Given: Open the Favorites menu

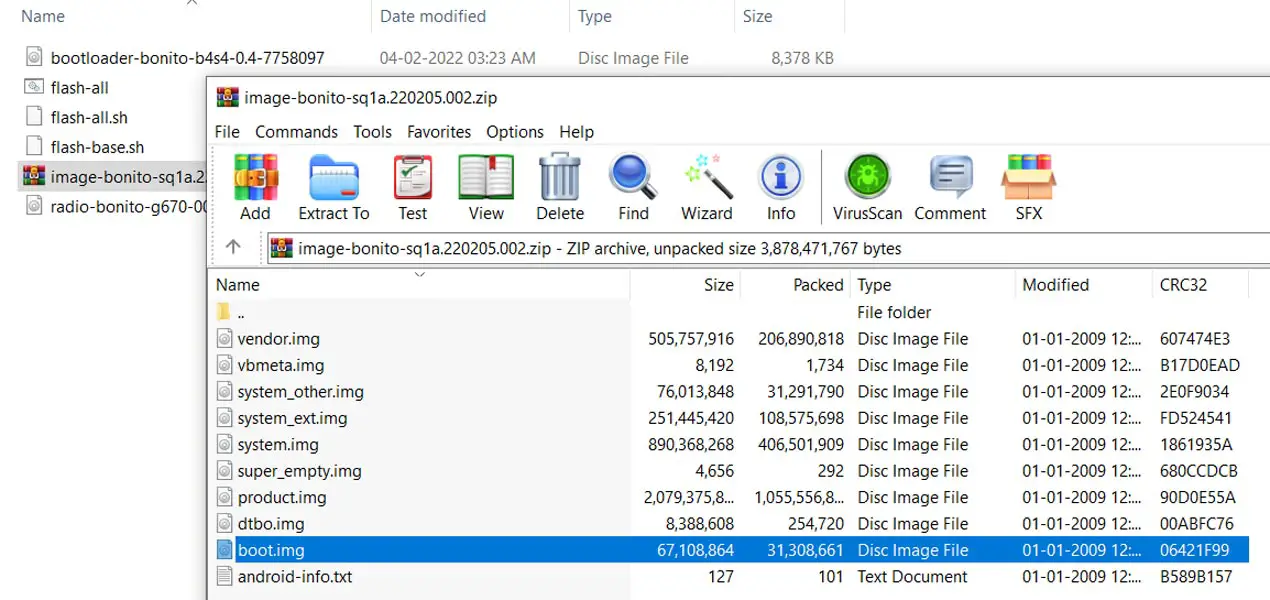Looking at the screenshot, I should tap(439, 132).
